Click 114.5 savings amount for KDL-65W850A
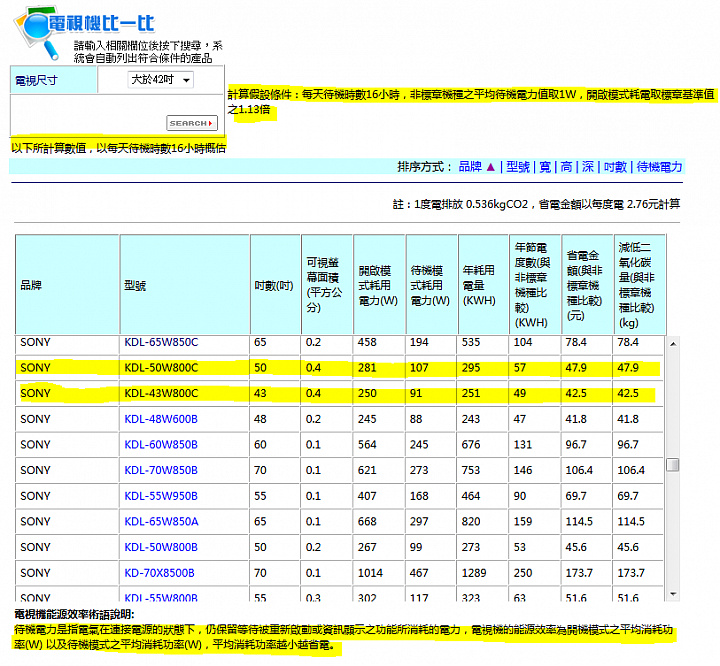This screenshot has height=666, width=720. click(x=579, y=521)
